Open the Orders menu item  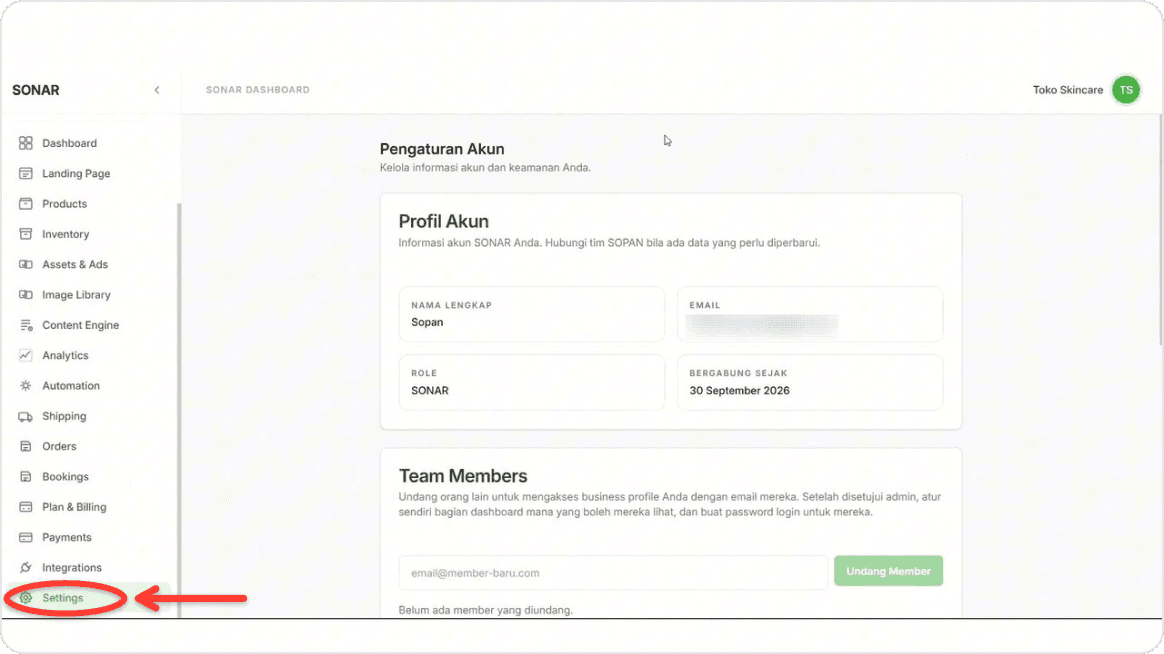(59, 446)
